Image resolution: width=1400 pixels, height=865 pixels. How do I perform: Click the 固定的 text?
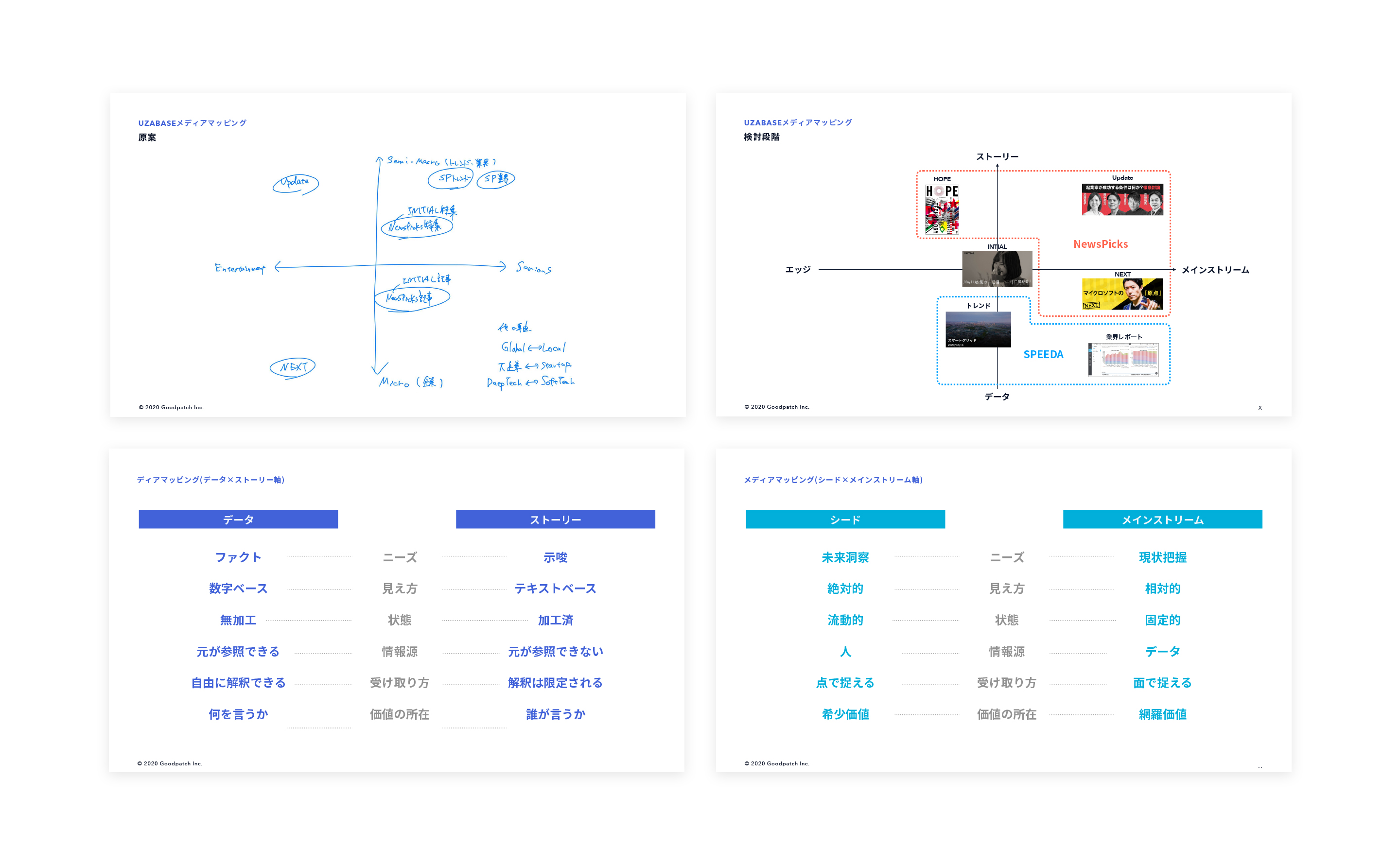1162,620
